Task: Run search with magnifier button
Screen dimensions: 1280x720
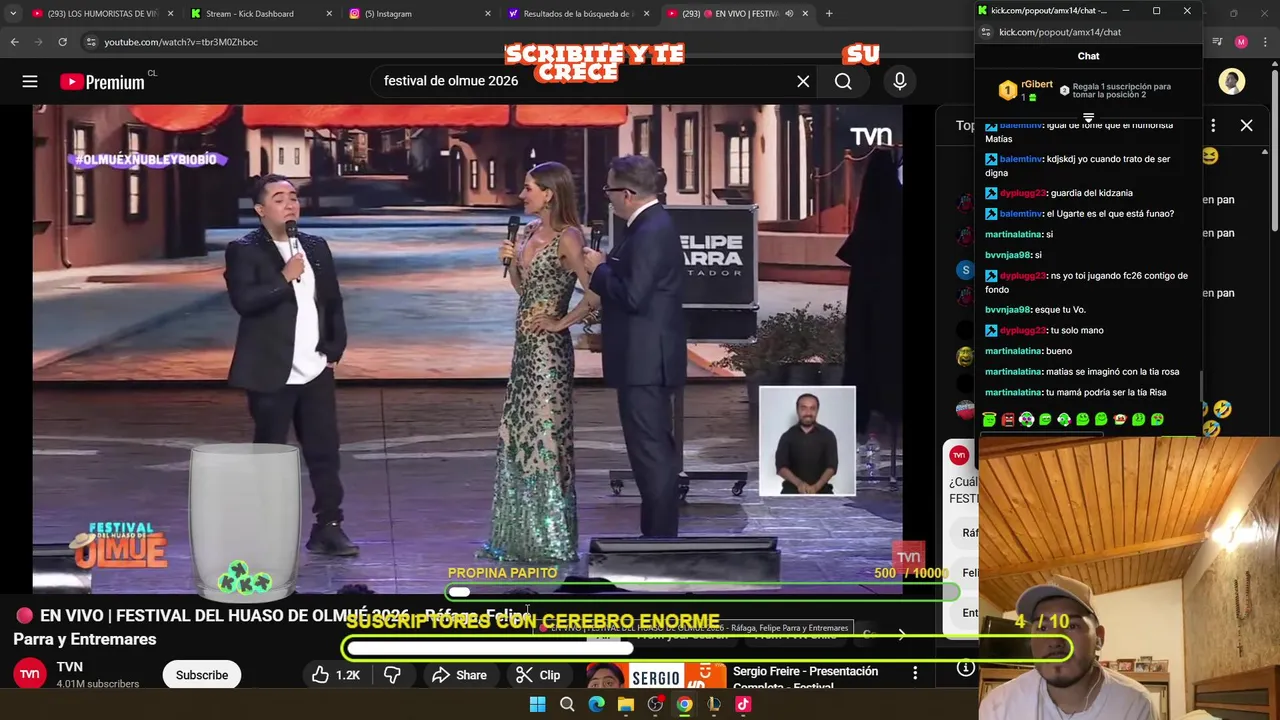Action: [843, 81]
